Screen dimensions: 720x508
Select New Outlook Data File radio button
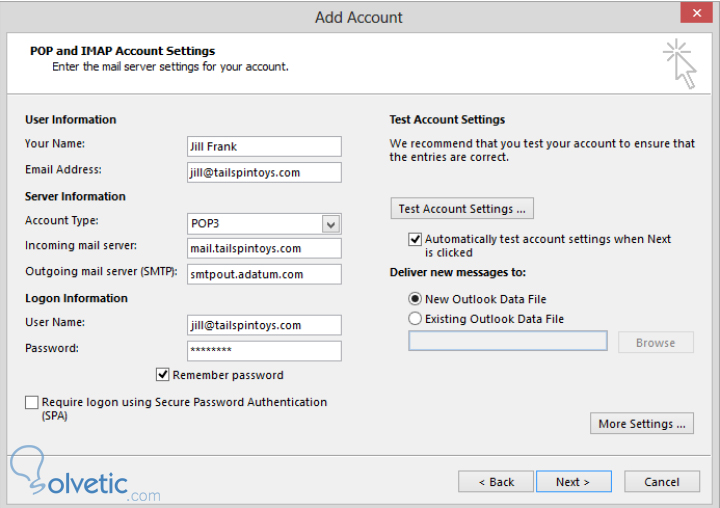[x=415, y=299]
